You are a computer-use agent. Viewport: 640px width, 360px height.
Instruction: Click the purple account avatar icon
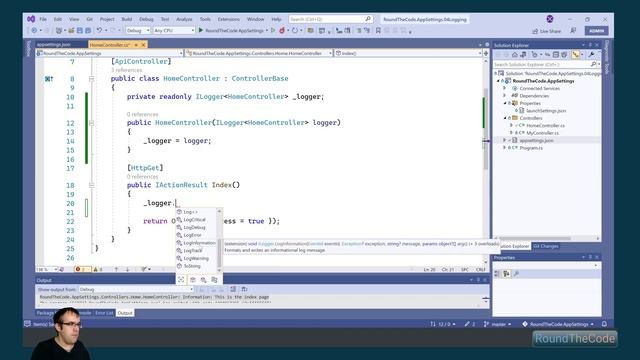[x=550, y=19]
